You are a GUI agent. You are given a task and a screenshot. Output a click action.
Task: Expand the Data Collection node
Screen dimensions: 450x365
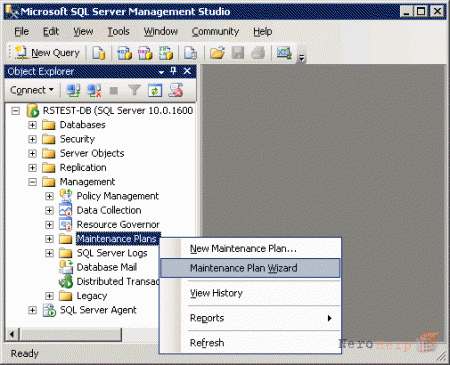coord(49,211)
